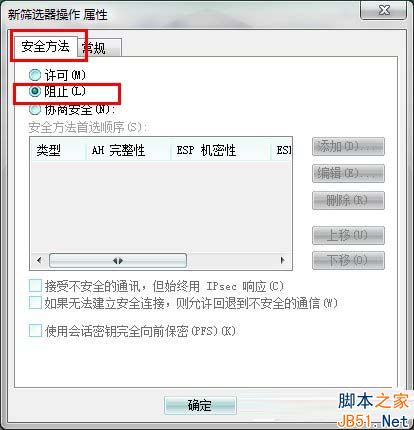
Task: Click the 添加 (D) button
Action: click(x=348, y=146)
